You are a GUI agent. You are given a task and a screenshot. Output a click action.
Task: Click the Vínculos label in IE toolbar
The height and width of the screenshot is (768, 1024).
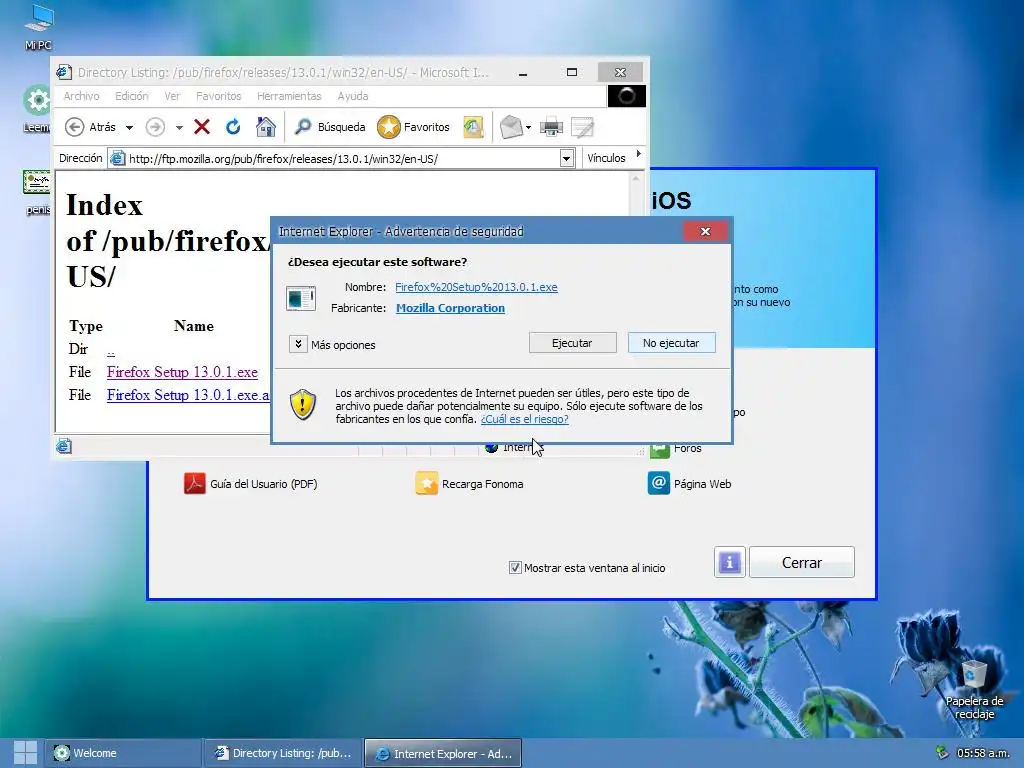tap(606, 158)
